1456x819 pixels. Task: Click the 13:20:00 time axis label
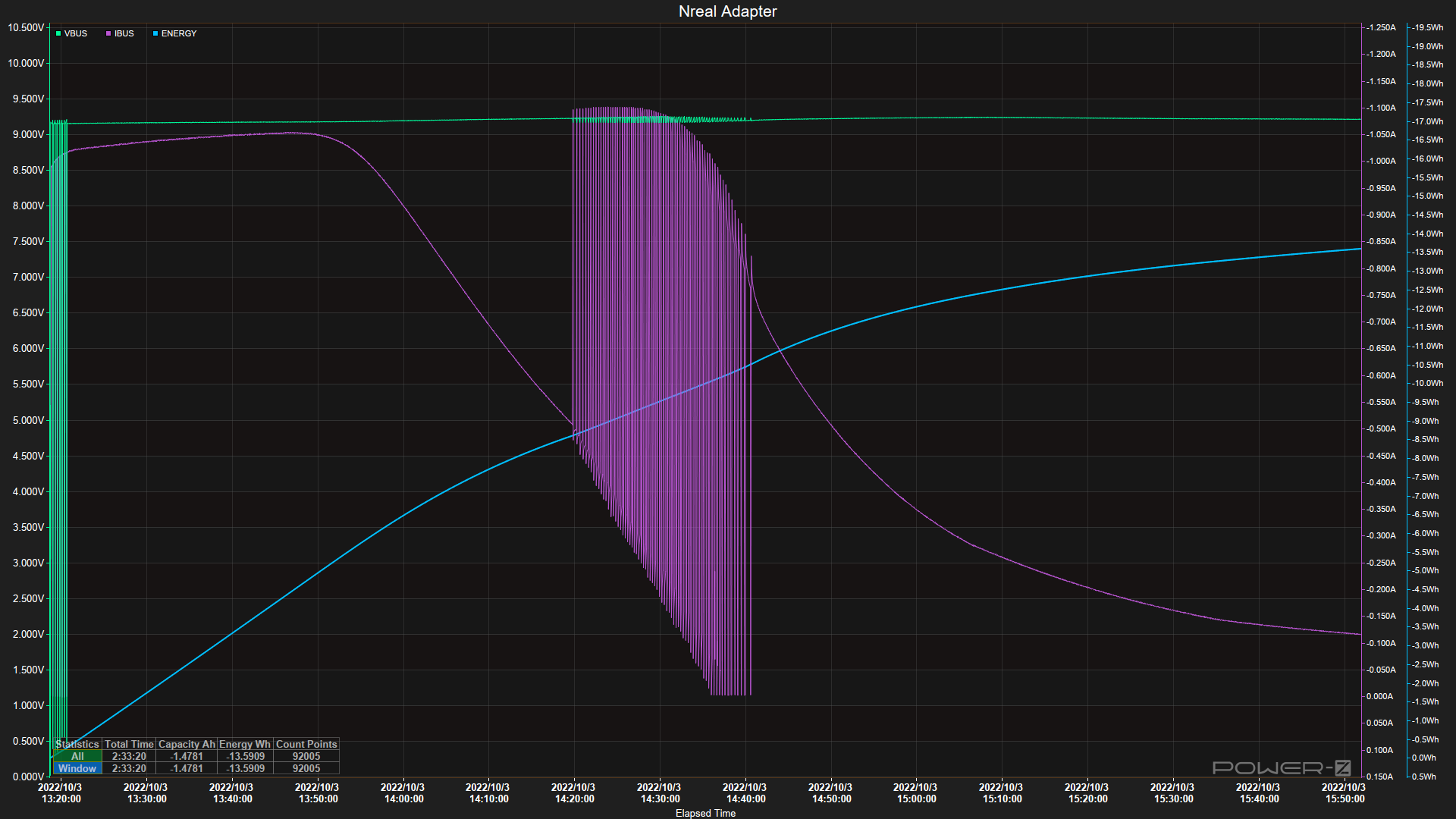click(x=61, y=793)
